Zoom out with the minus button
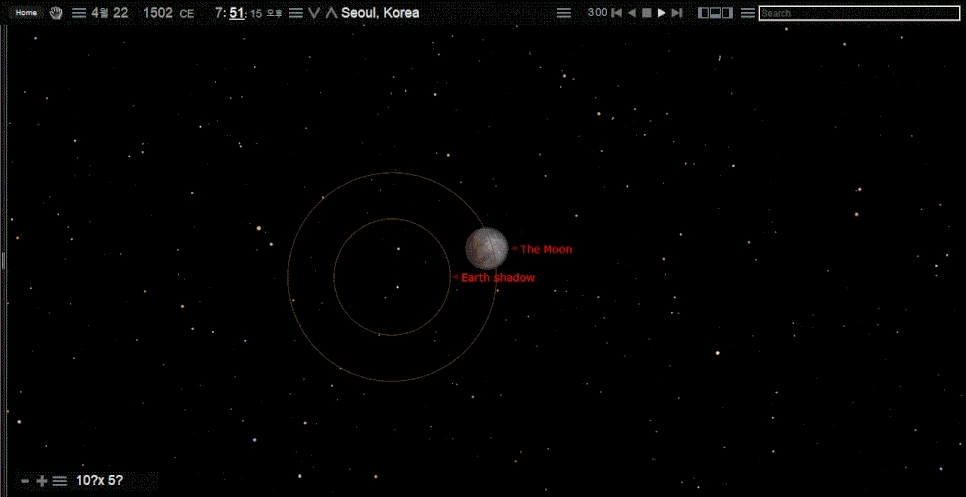The height and width of the screenshot is (497, 966). tap(25, 481)
